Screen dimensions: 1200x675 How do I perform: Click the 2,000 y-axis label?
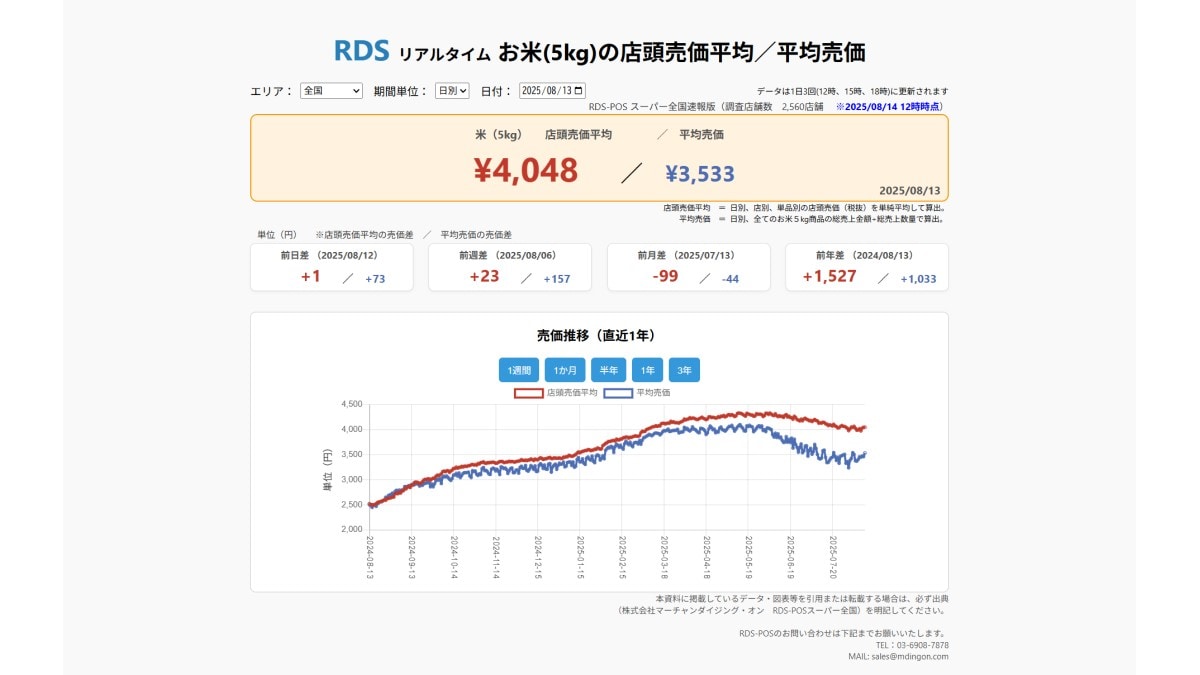351,530
